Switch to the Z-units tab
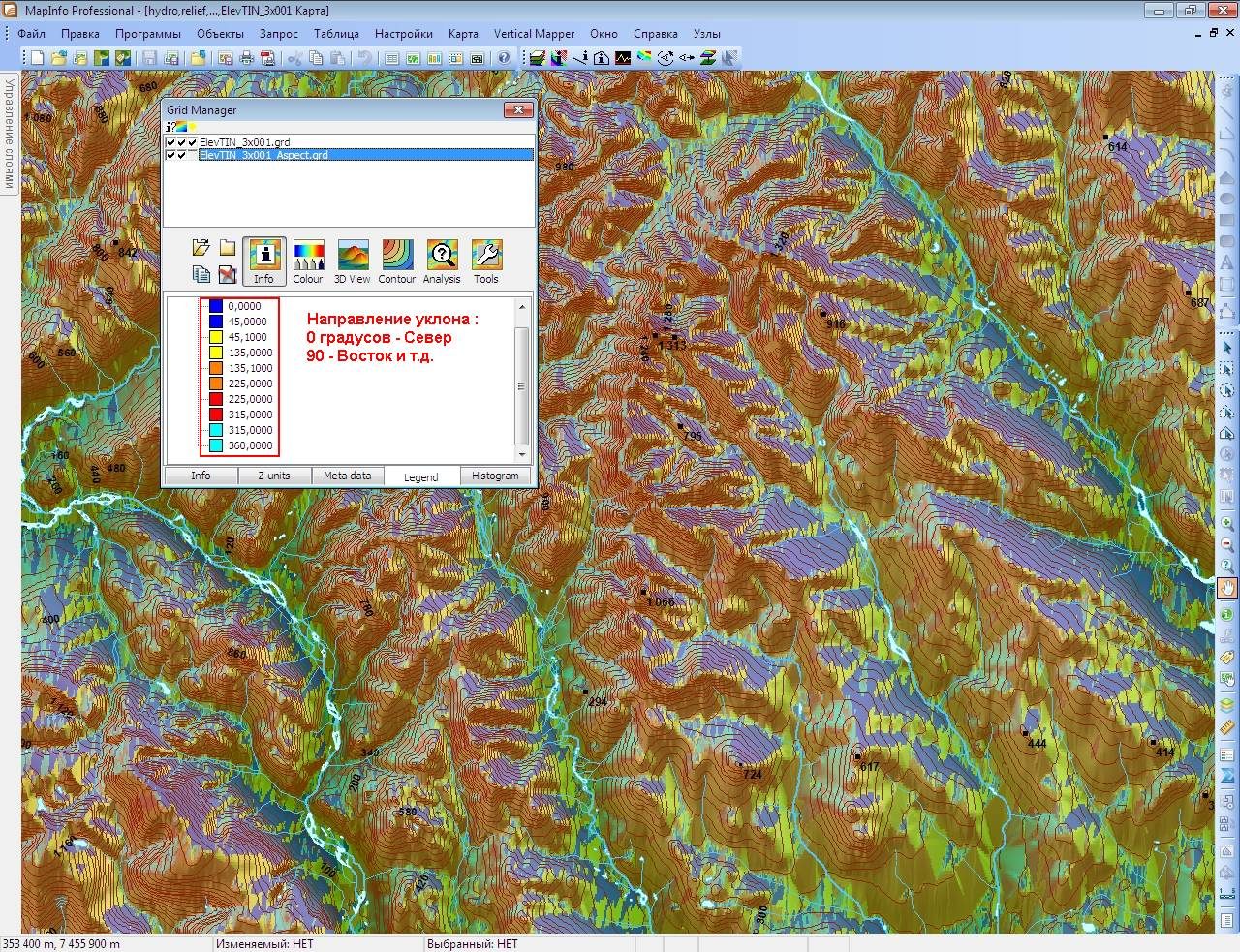 click(x=274, y=476)
